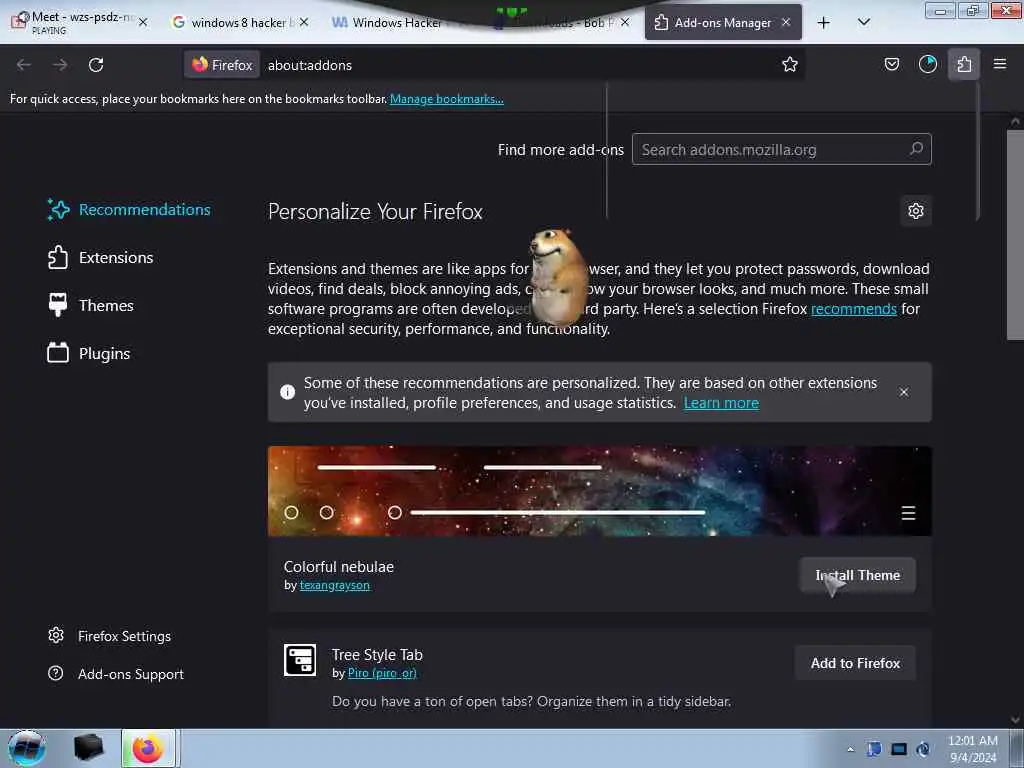The width and height of the screenshot is (1024, 768).
Task: Click the Colorful nebulae theme preview image
Action: click(x=600, y=491)
